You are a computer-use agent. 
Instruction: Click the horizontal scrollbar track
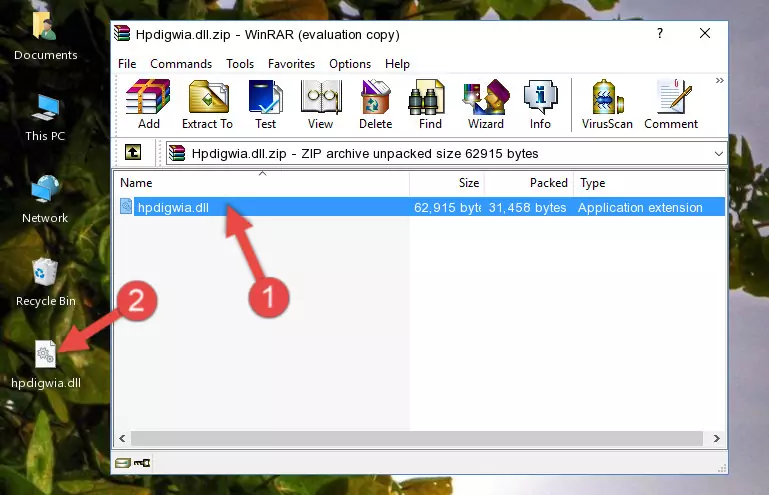pyautogui.click(x=417, y=438)
